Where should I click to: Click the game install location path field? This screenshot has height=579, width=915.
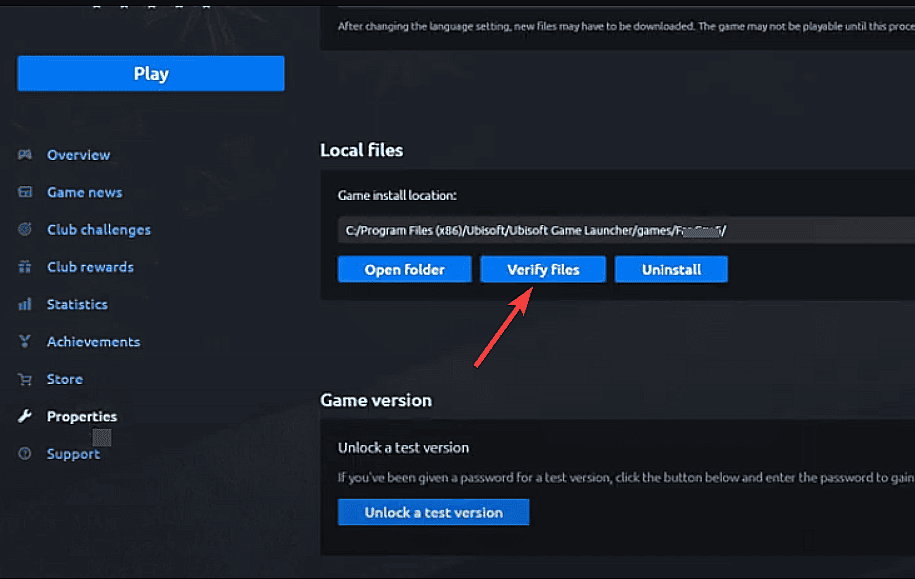tap(626, 230)
